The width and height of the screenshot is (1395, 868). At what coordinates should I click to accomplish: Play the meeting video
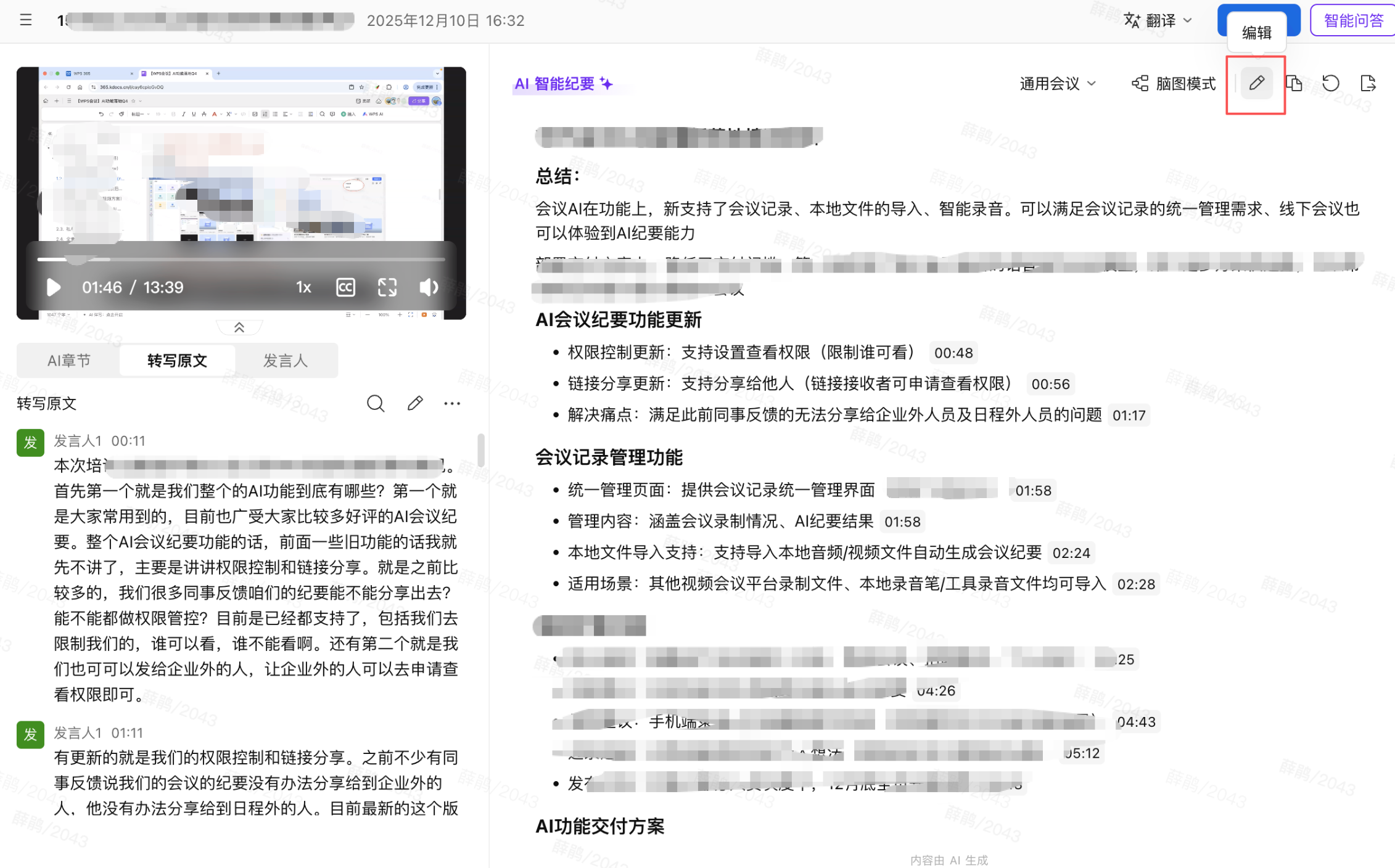[53, 287]
